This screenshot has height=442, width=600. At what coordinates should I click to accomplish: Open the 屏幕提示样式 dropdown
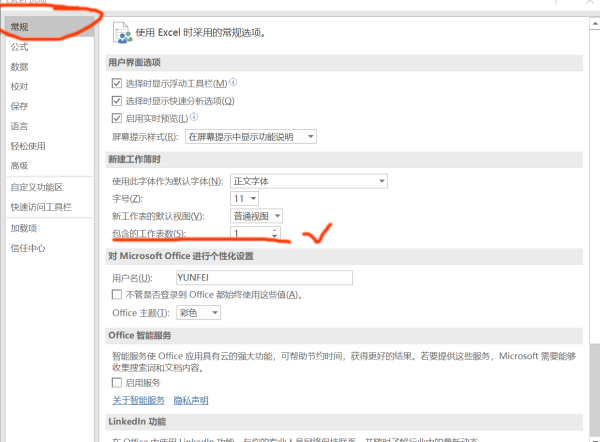pos(251,137)
